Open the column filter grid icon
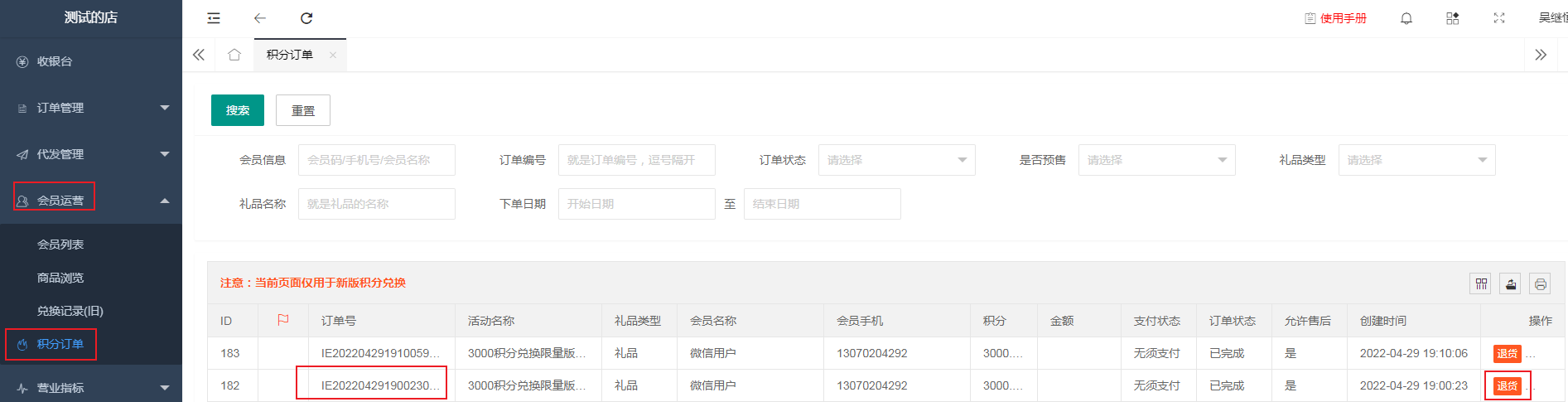Image resolution: width=1568 pixels, height=402 pixels. (x=1481, y=284)
